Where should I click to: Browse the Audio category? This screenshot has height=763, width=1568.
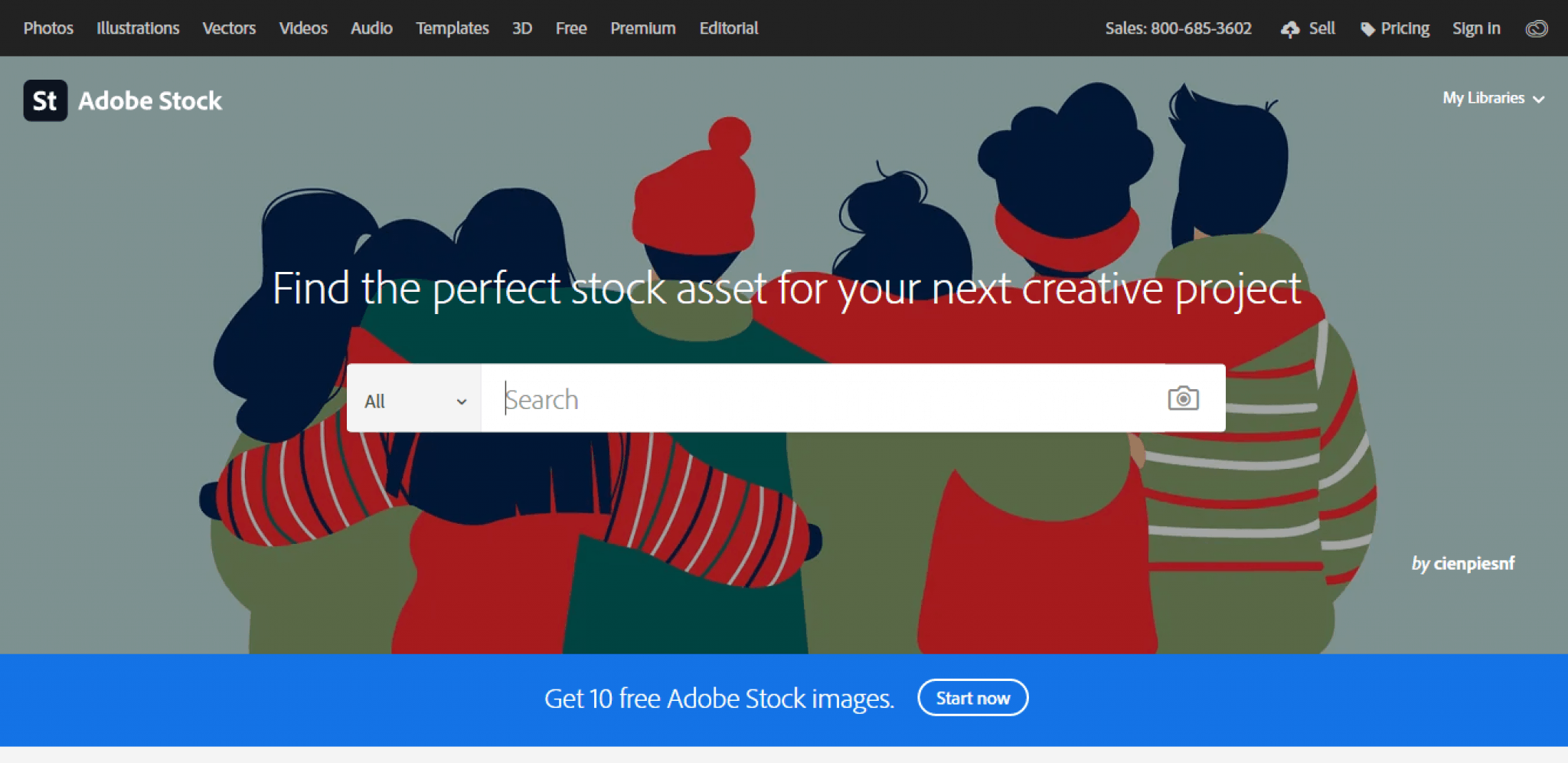[x=371, y=28]
